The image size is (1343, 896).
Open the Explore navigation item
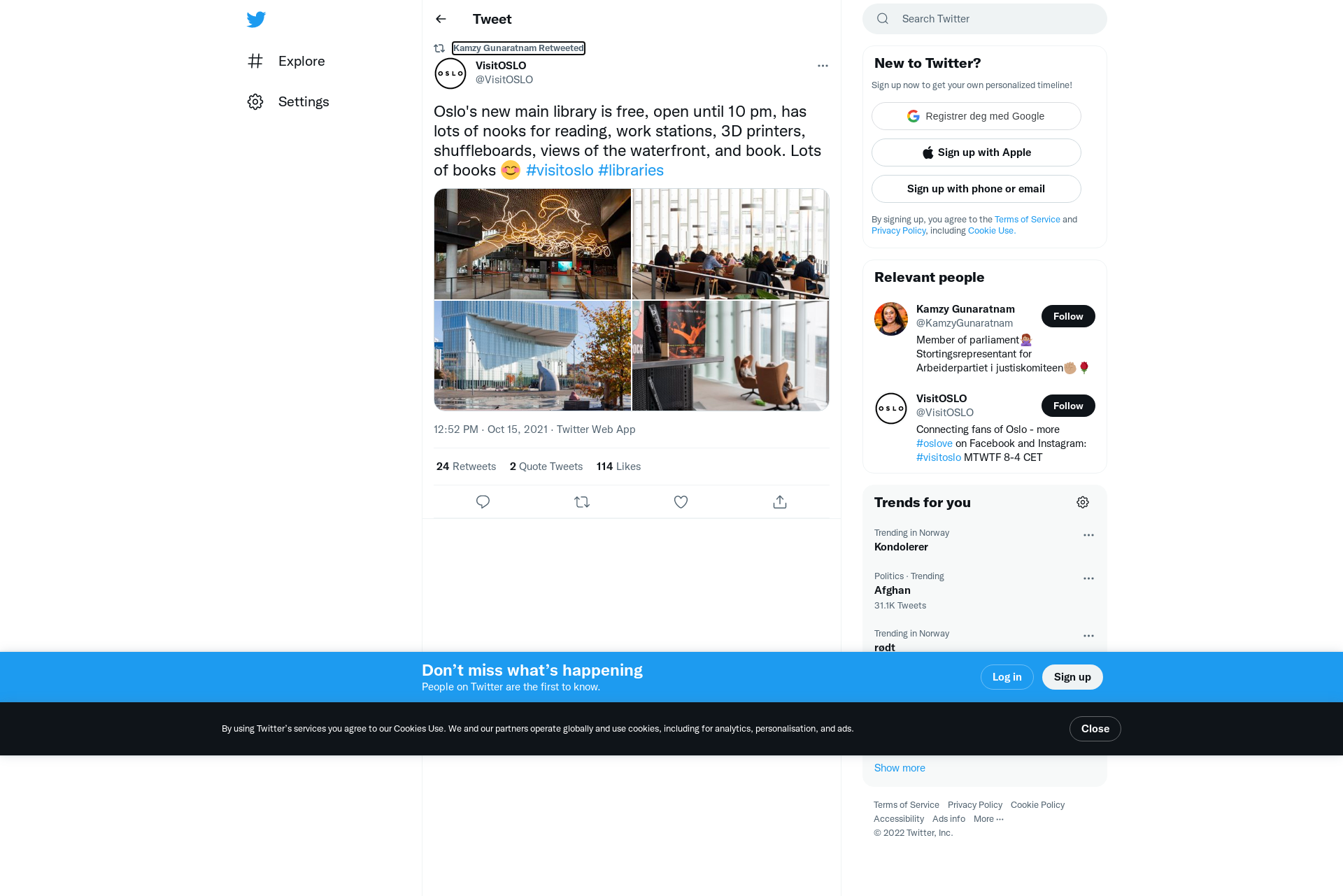[x=286, y=62]
